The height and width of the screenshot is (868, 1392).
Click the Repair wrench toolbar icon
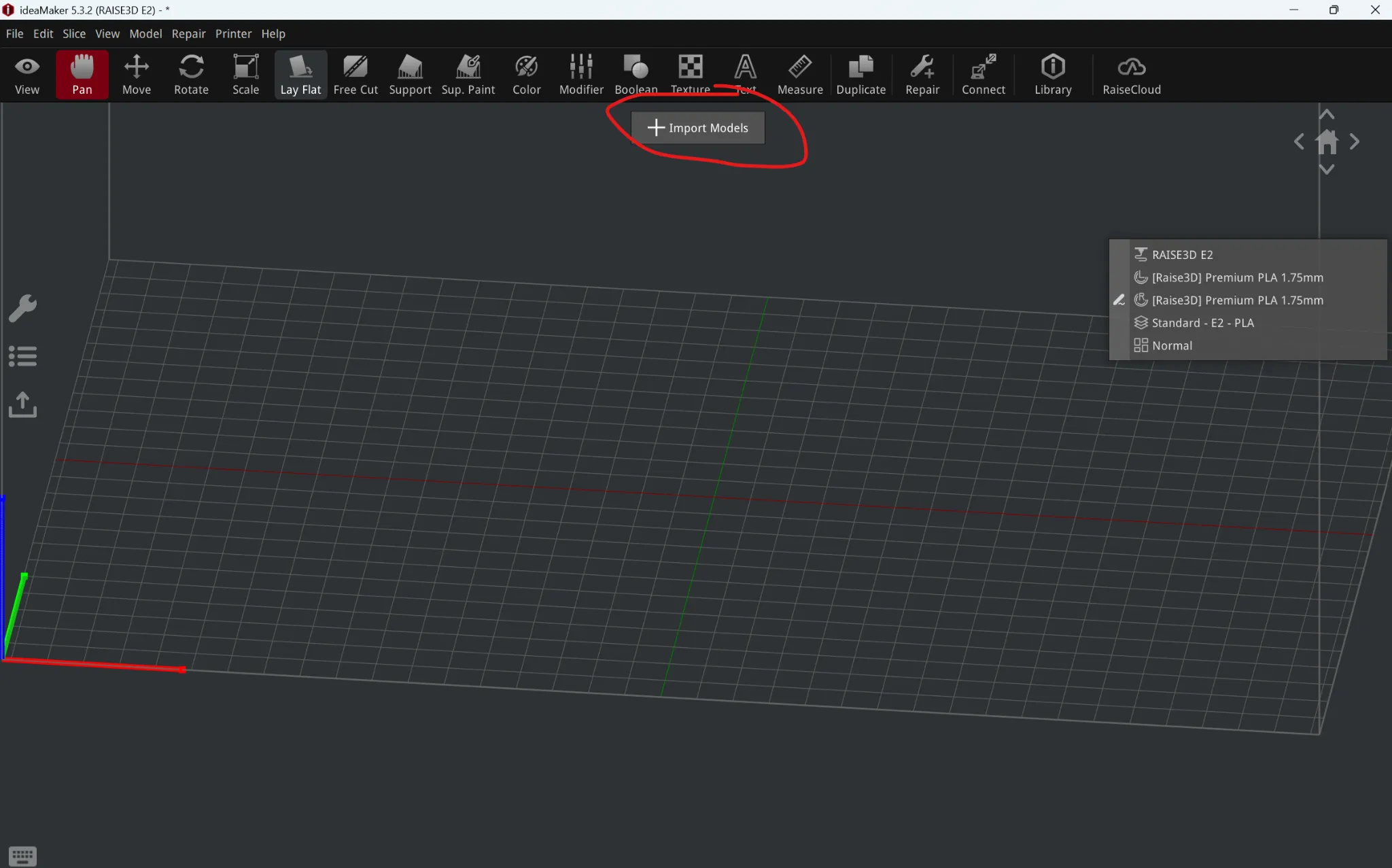922,75
